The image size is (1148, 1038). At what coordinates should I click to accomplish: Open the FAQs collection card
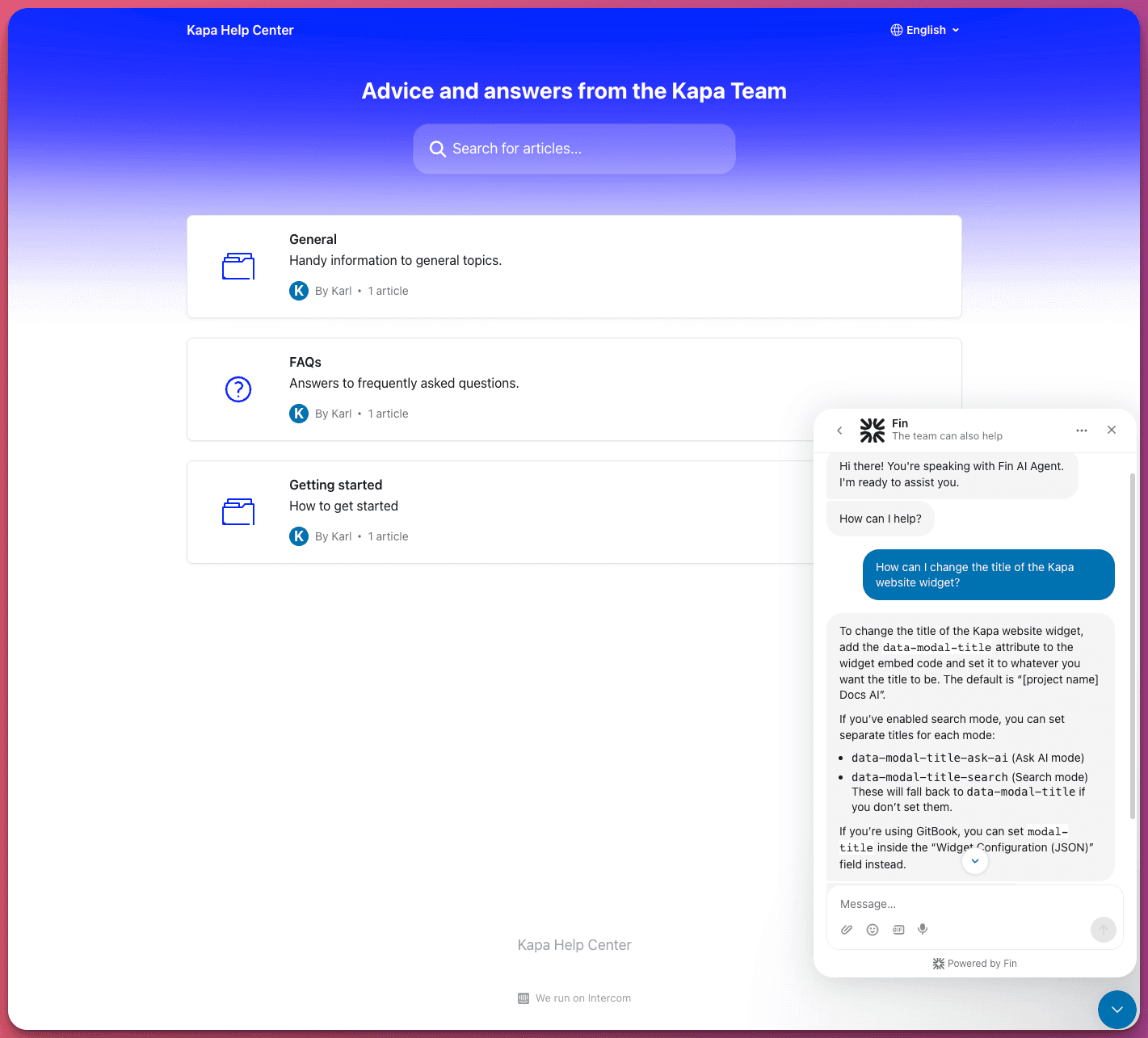tap(574, 389)
